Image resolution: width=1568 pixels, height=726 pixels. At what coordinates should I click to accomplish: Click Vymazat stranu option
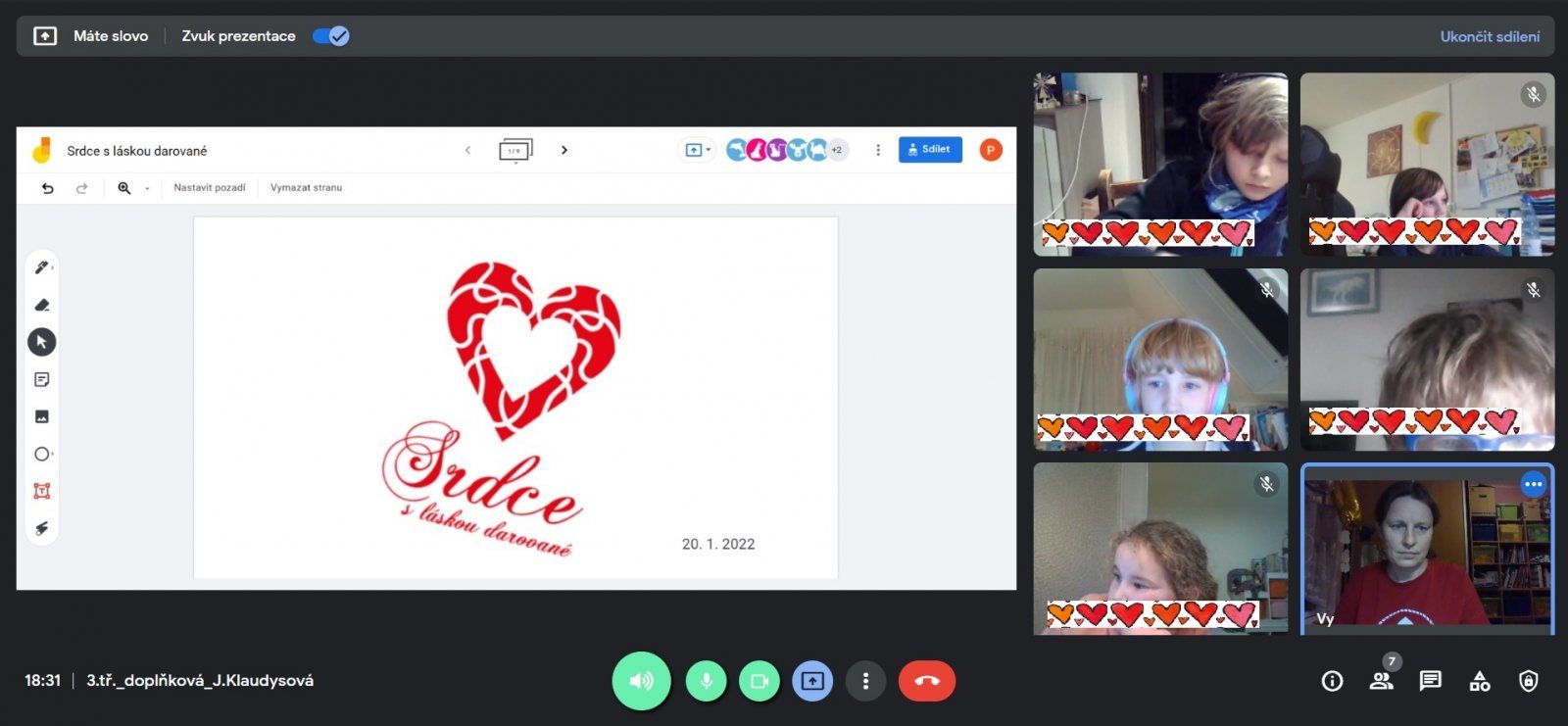tap(306, 188)
